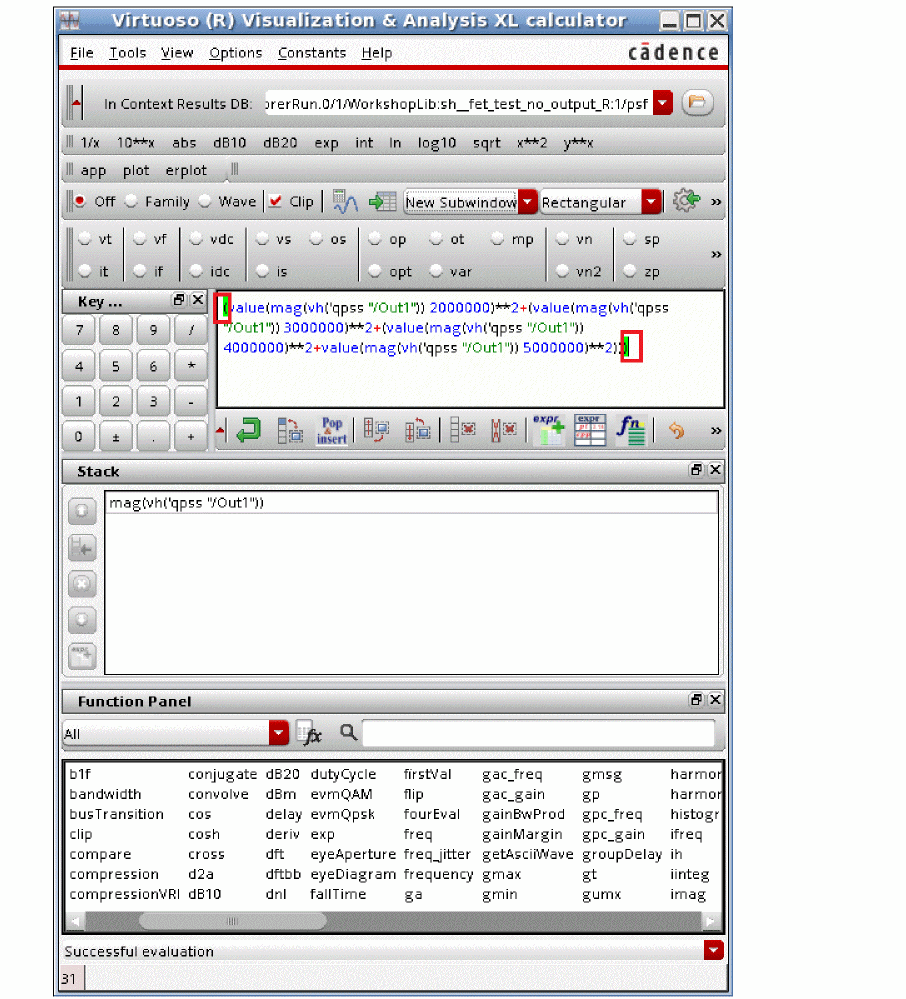Screen dimensions: 906x999
Task: Click the dB20 function button
Action: pos(280,143)
